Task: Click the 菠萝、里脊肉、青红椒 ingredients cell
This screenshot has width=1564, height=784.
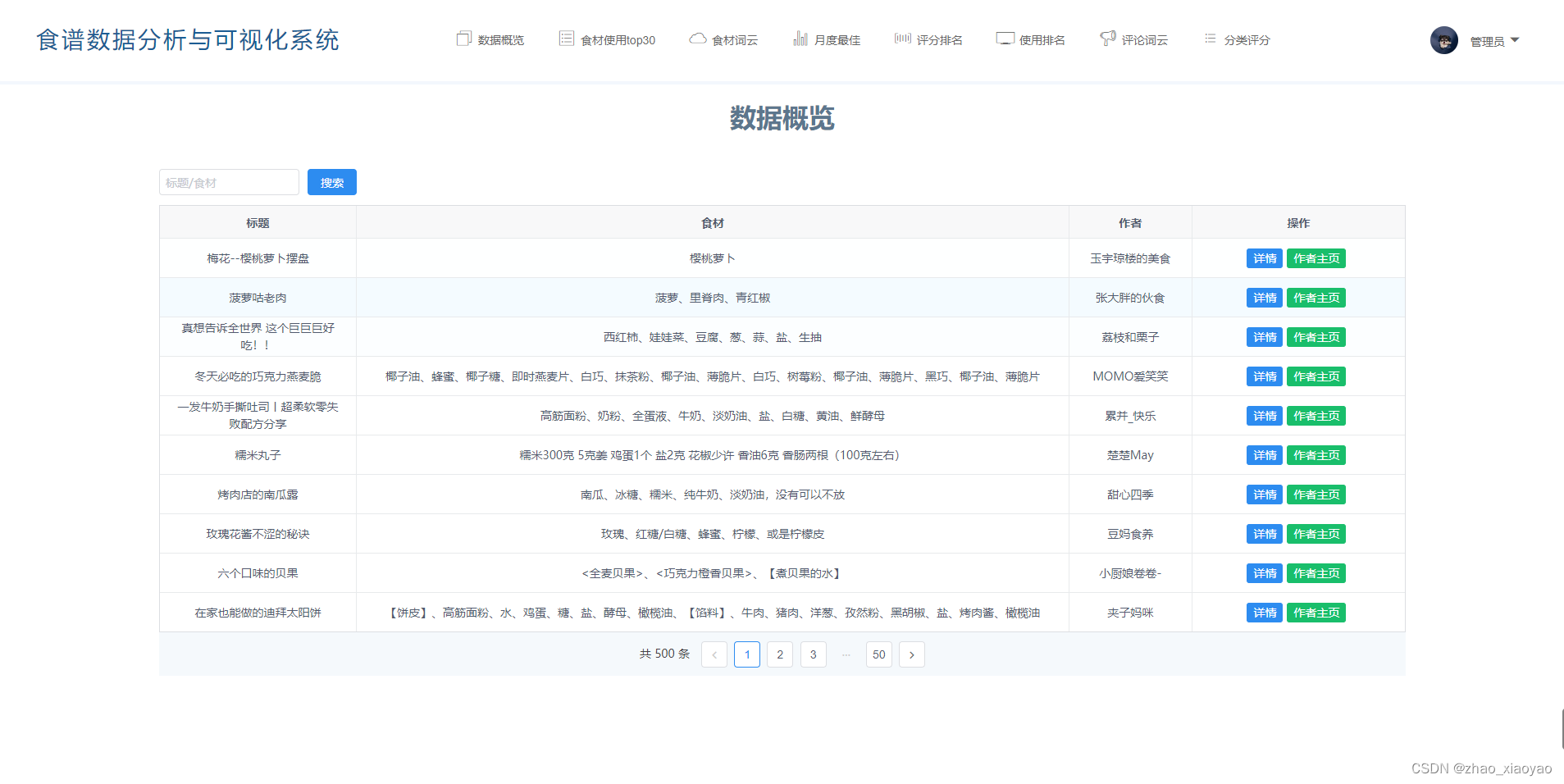Action: [x=713, y=298]
